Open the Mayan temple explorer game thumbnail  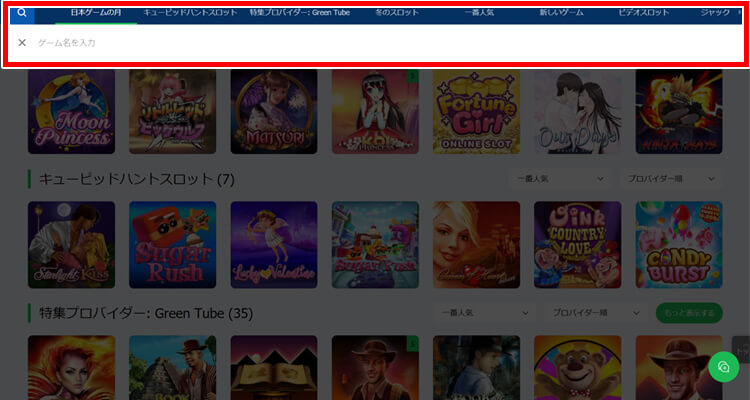coord(173,367)
